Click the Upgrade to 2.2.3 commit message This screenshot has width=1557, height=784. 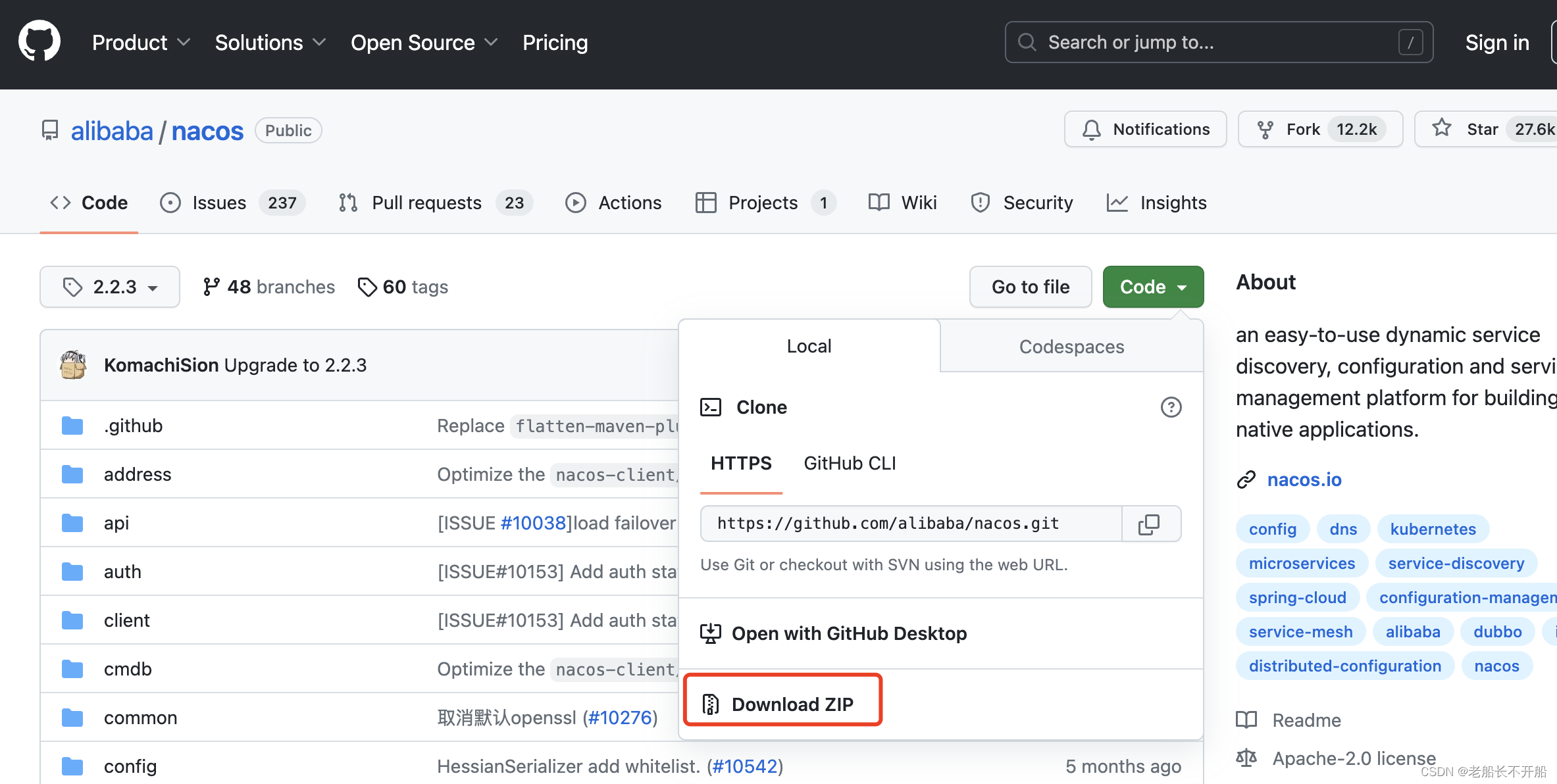click(x=295, y=365)
